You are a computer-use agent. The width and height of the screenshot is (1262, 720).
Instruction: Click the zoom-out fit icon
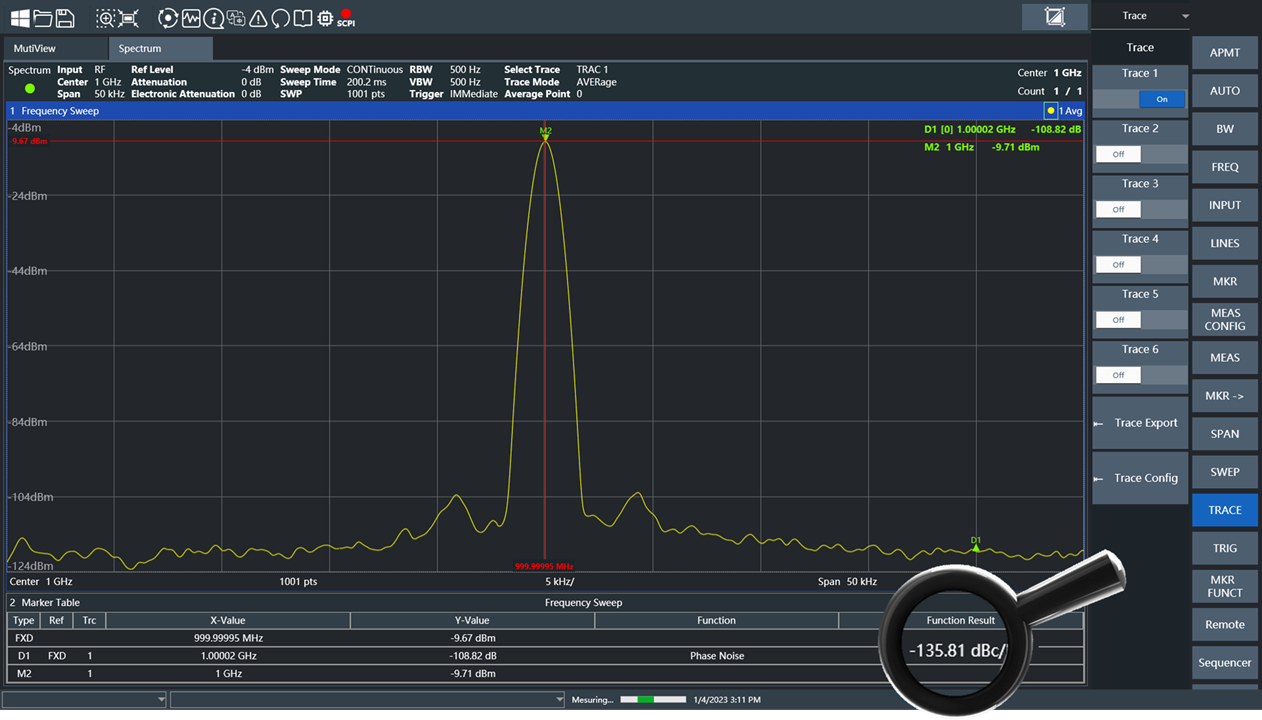[129, 18]
